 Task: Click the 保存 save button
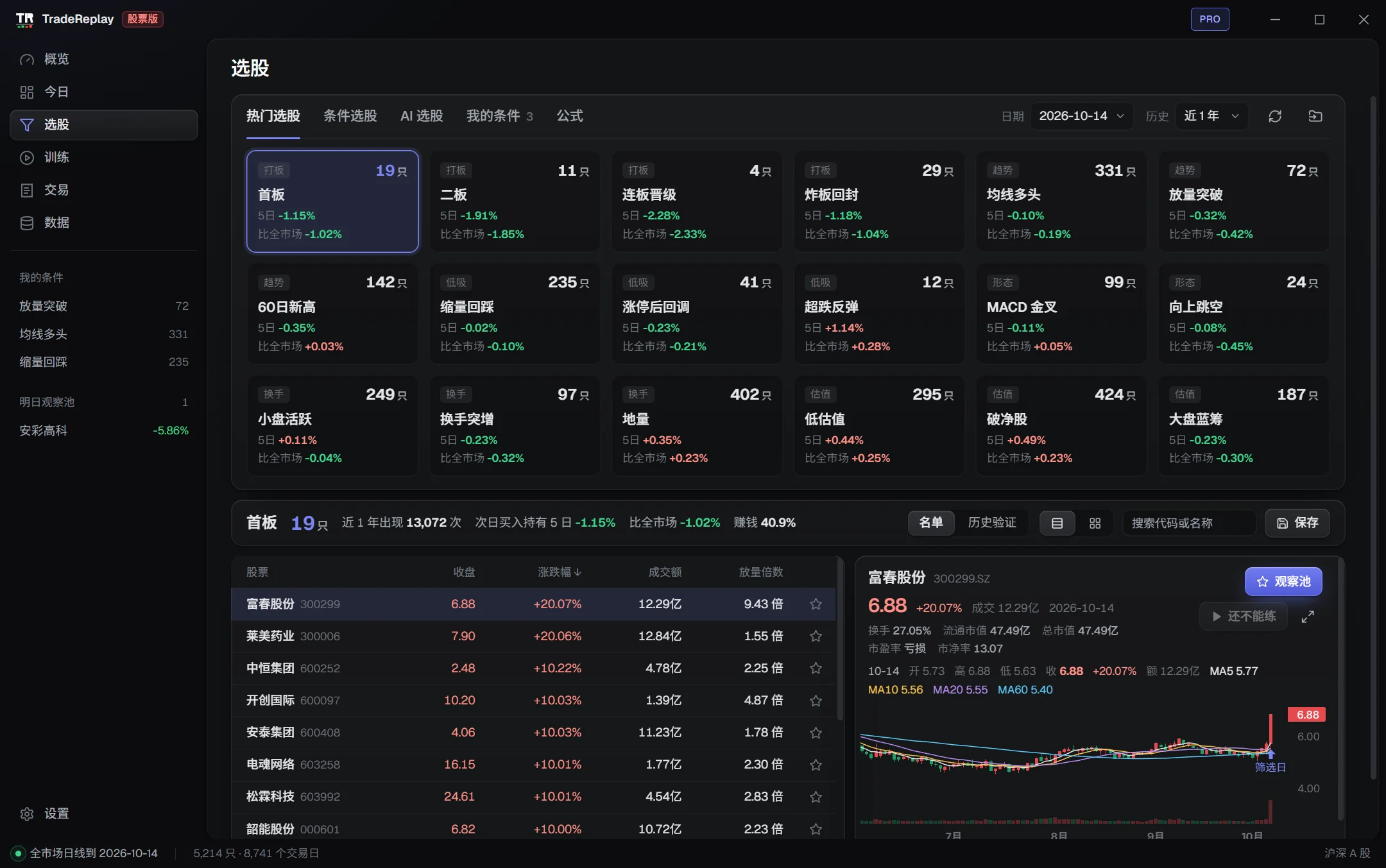click(1297, 523)
